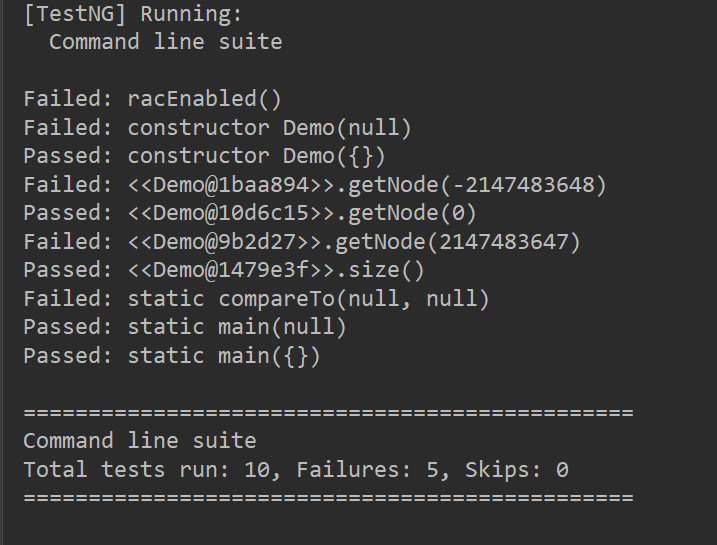This screenshot has width=717, height=545.
Task: Click the failed "constructor Demo(null)" line
Action: pos(217,128)
